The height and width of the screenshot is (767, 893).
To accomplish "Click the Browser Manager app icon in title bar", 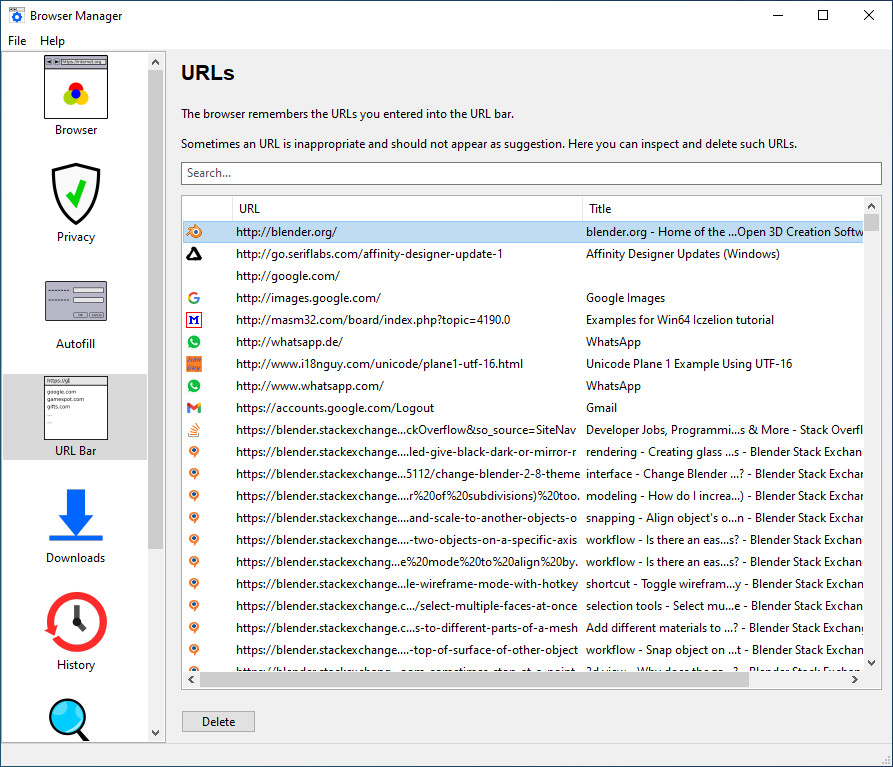I will (17, 15).
